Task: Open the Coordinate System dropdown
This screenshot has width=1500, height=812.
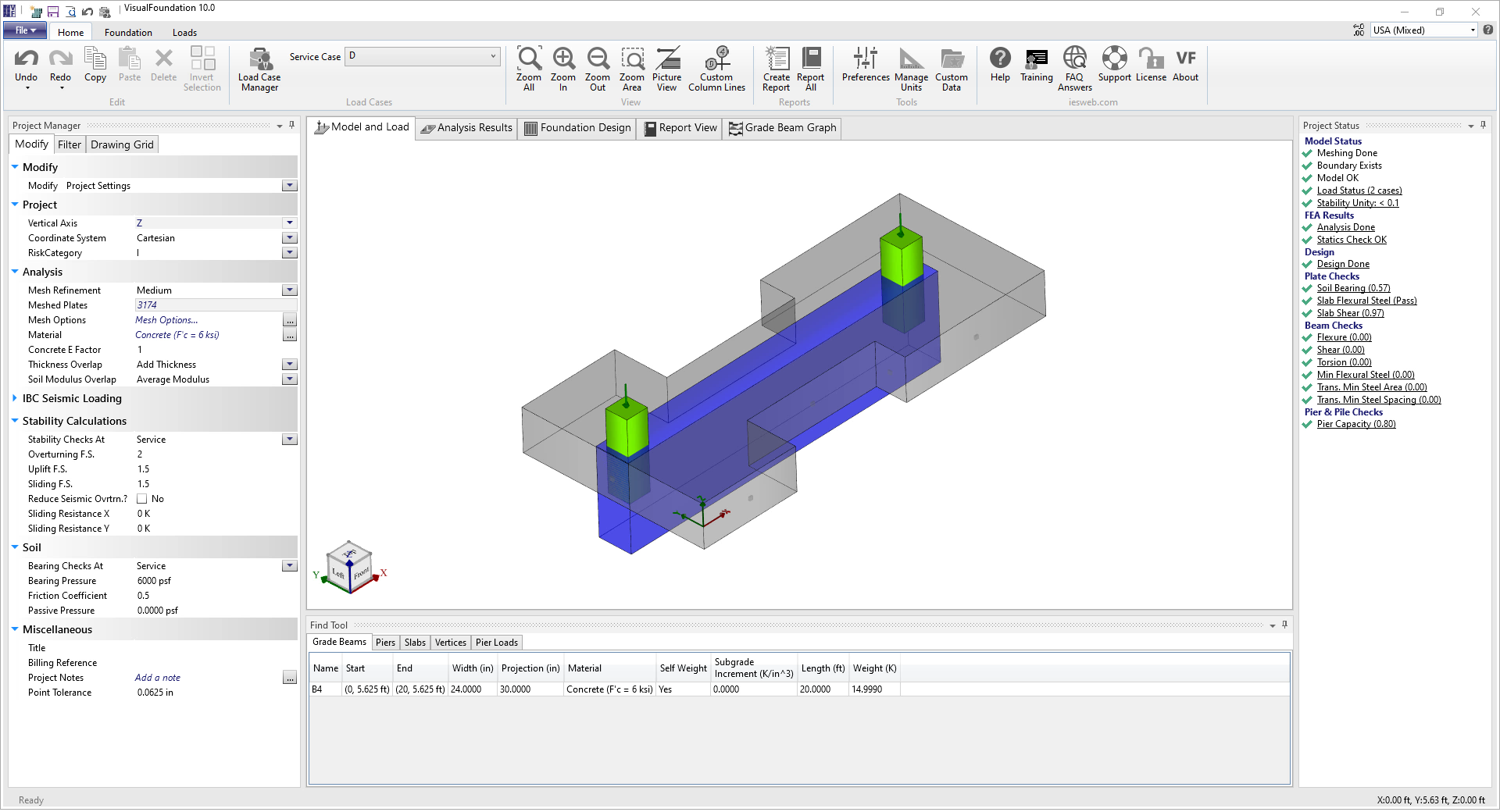Action: click(x=290, y=238)
